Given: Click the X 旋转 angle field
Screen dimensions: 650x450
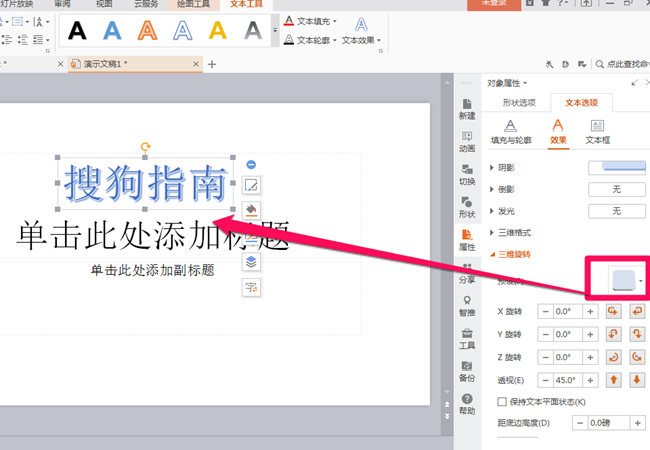Looking at the screenshot, I should click(x=568, y=311).
